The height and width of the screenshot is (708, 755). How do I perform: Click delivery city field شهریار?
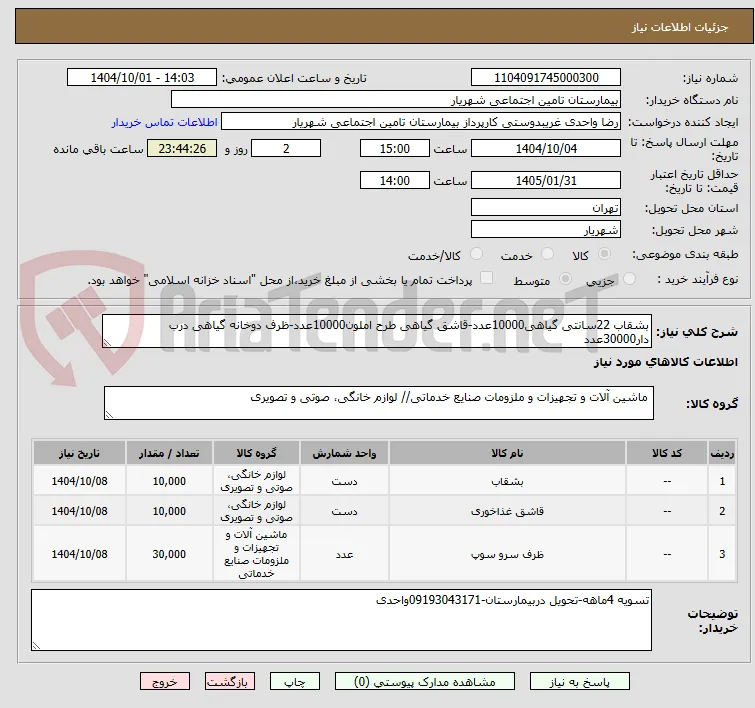point(546,230)
